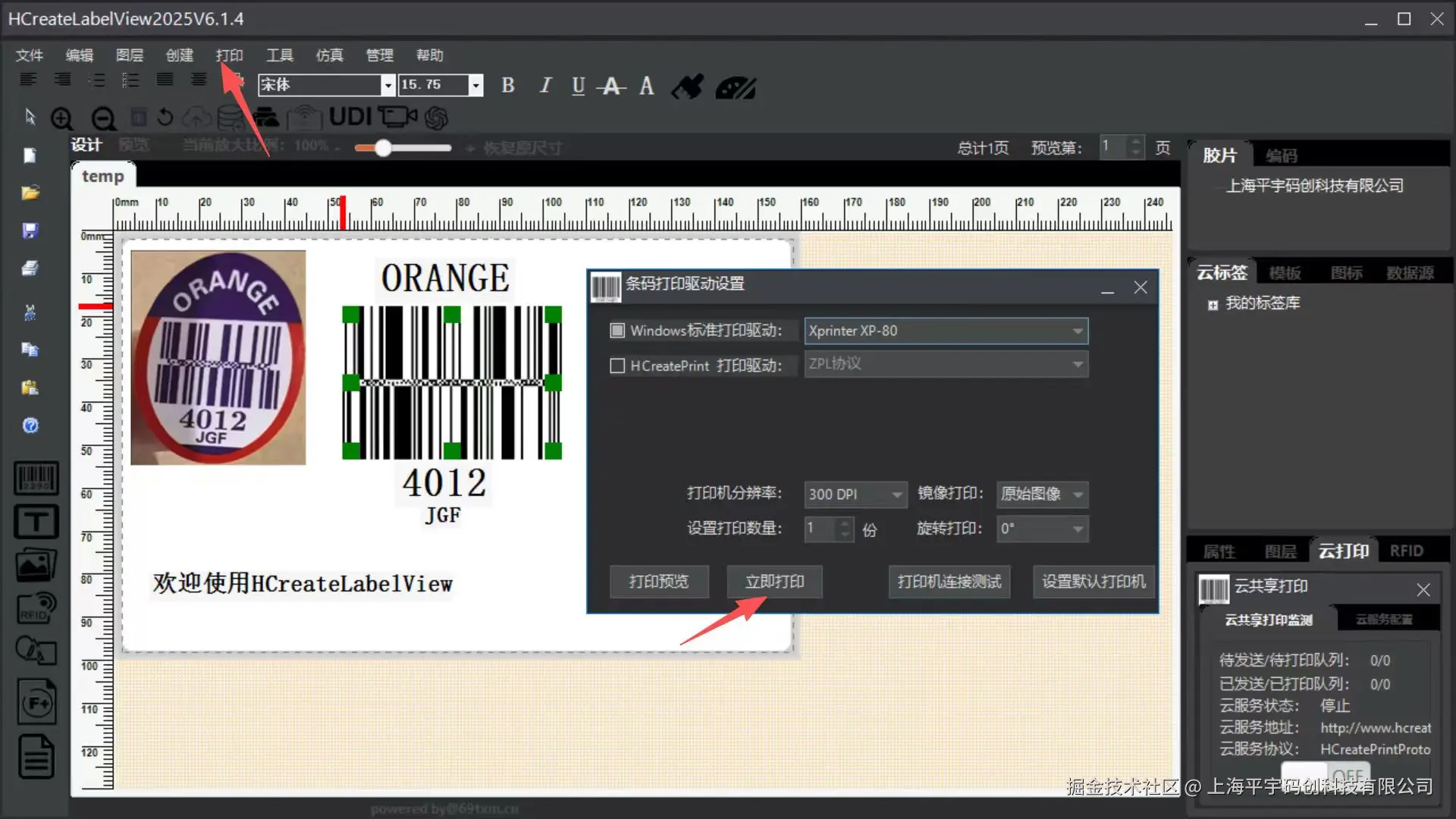Expand the 300 DPI resolution dropdown
1456x819 pixels.
(896, 494)
